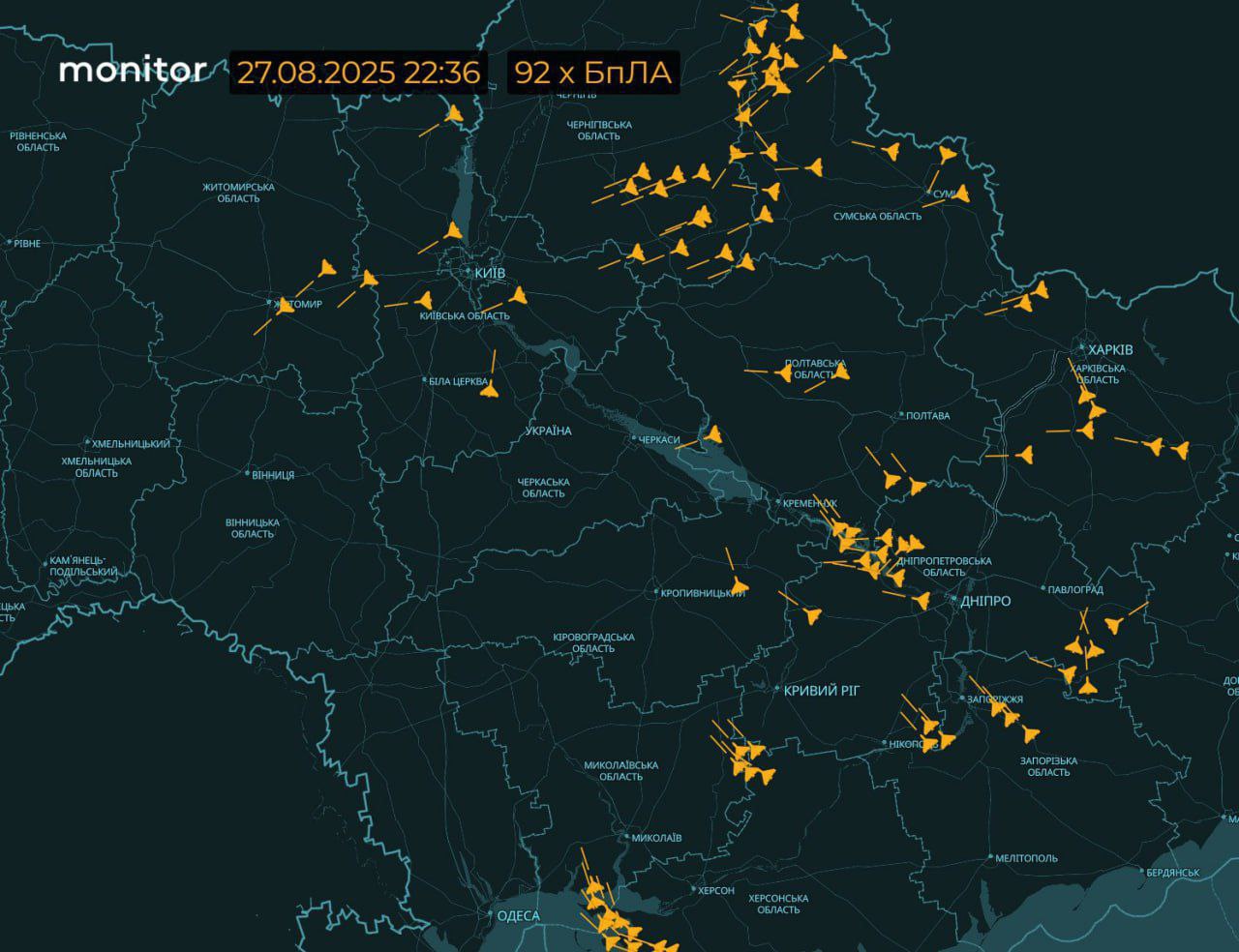Click the 27.08.2025 22:36 timestamp
This screenshot has width=1239, height=952.
pos(359,73)
